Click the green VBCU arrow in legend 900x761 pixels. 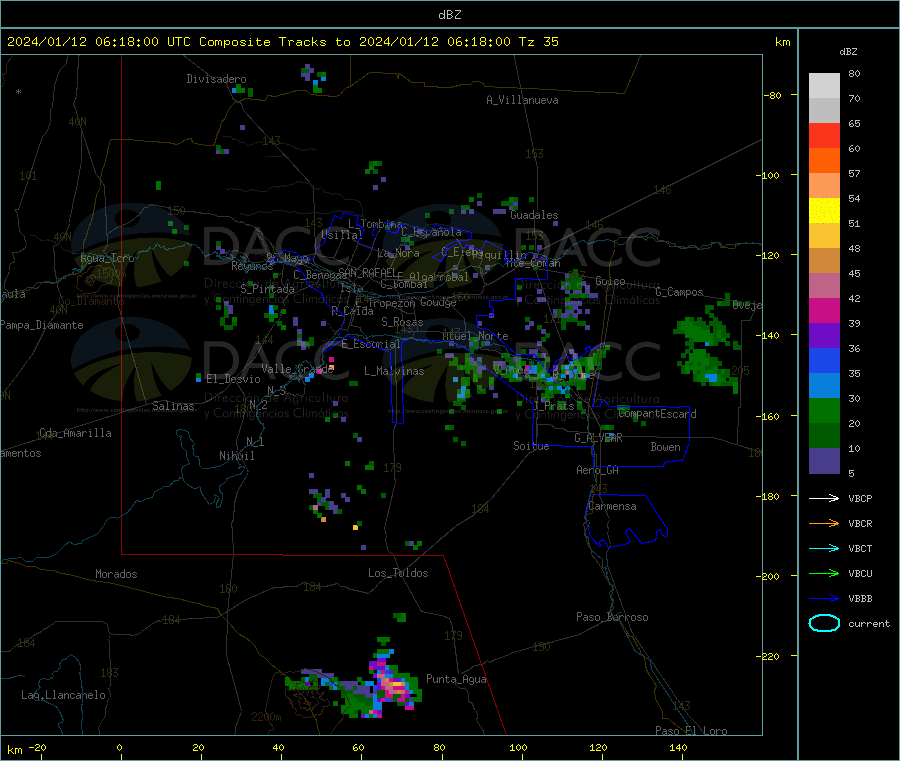pos(824,573)
